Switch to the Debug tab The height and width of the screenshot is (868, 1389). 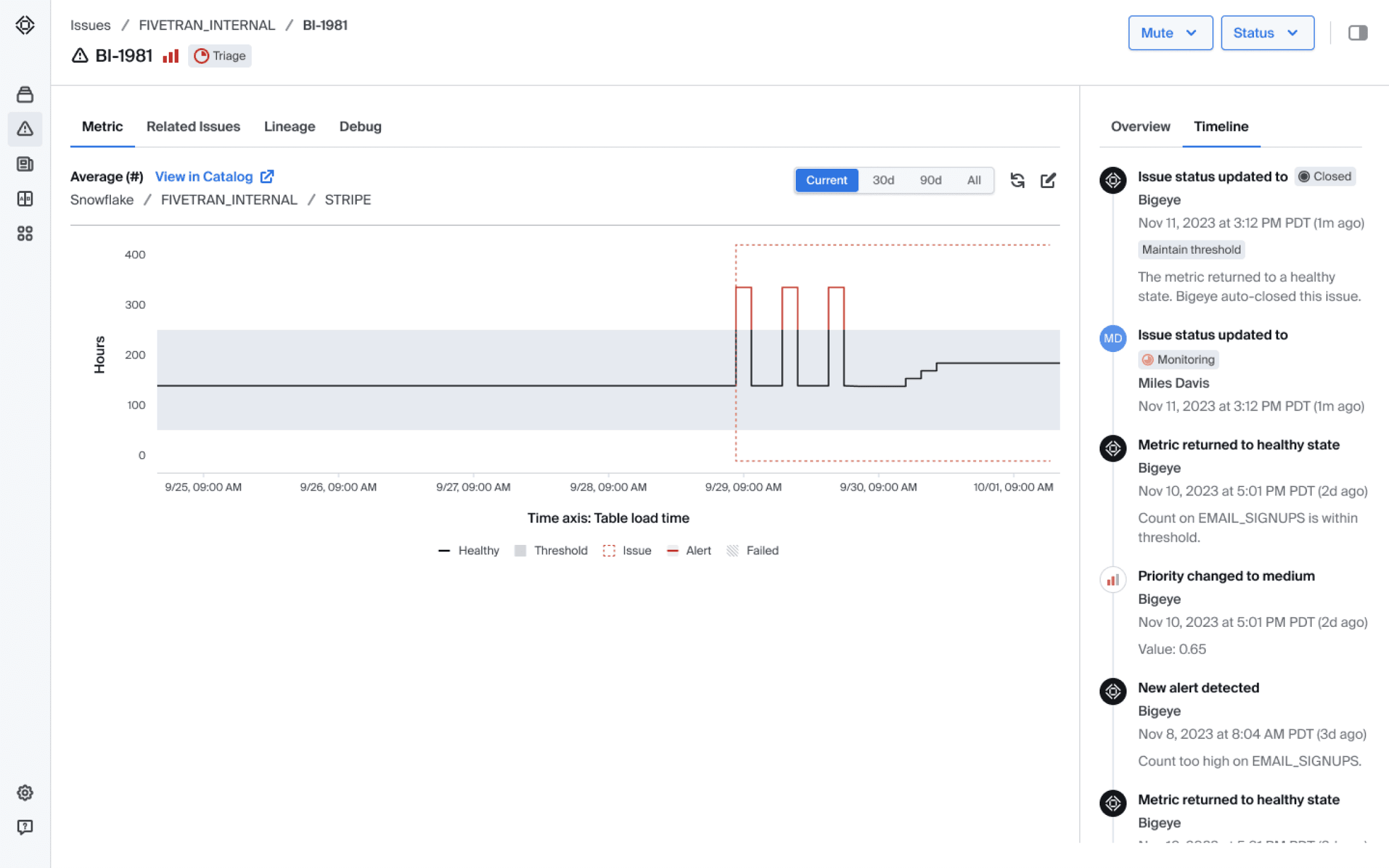click(361, 127)
